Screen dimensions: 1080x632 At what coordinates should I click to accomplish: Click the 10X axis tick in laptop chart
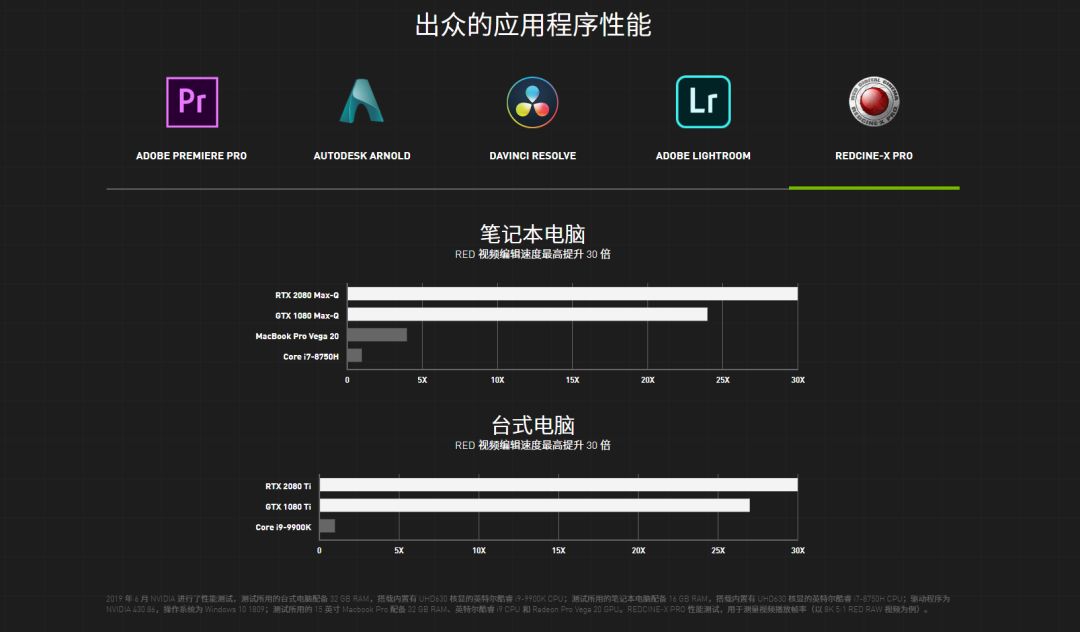[x=497, y=381]
